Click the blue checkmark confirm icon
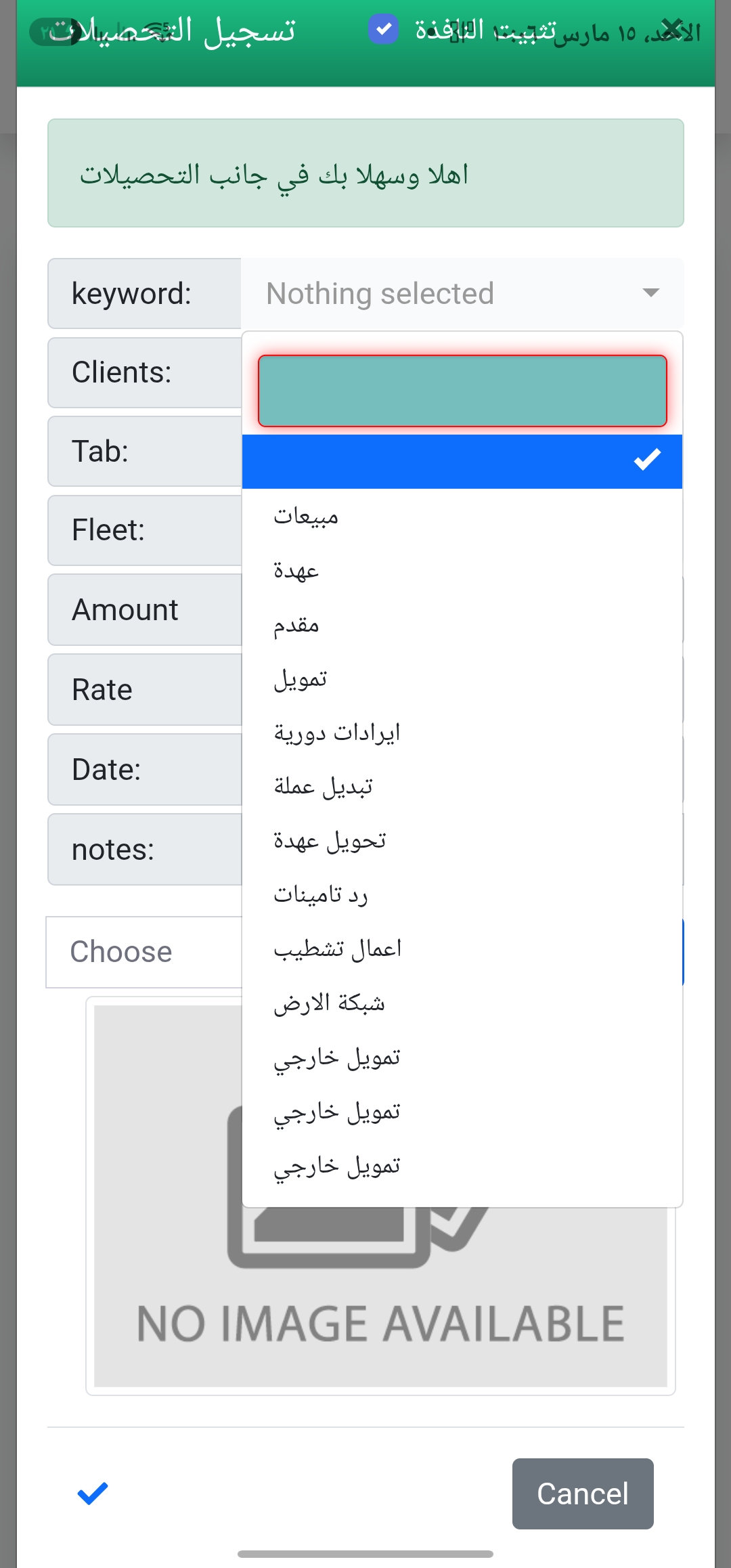Screen dimensions: 731x1568 [93, 1493]
